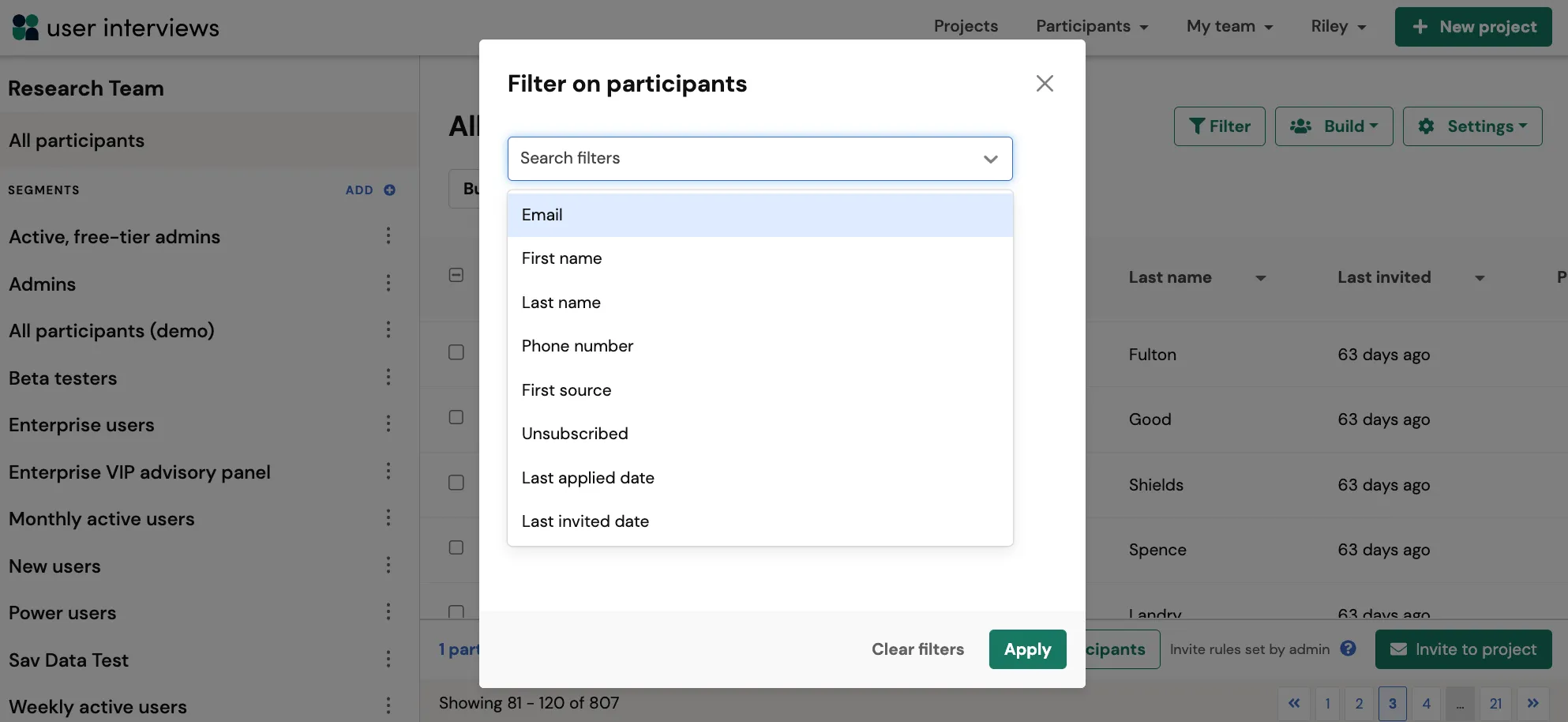Collapse the Search filters dropdown chevron
This screenshot has height=722, width=1568.
pyautogui.click(x=990, y=159)
